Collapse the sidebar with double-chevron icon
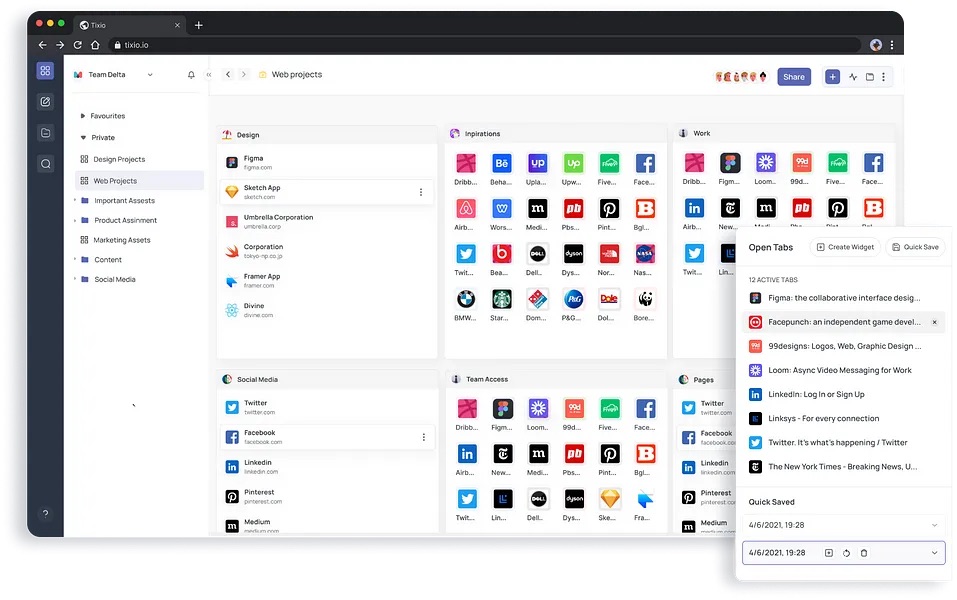Screen dimensions: 957x600 (x=209, y=74)
